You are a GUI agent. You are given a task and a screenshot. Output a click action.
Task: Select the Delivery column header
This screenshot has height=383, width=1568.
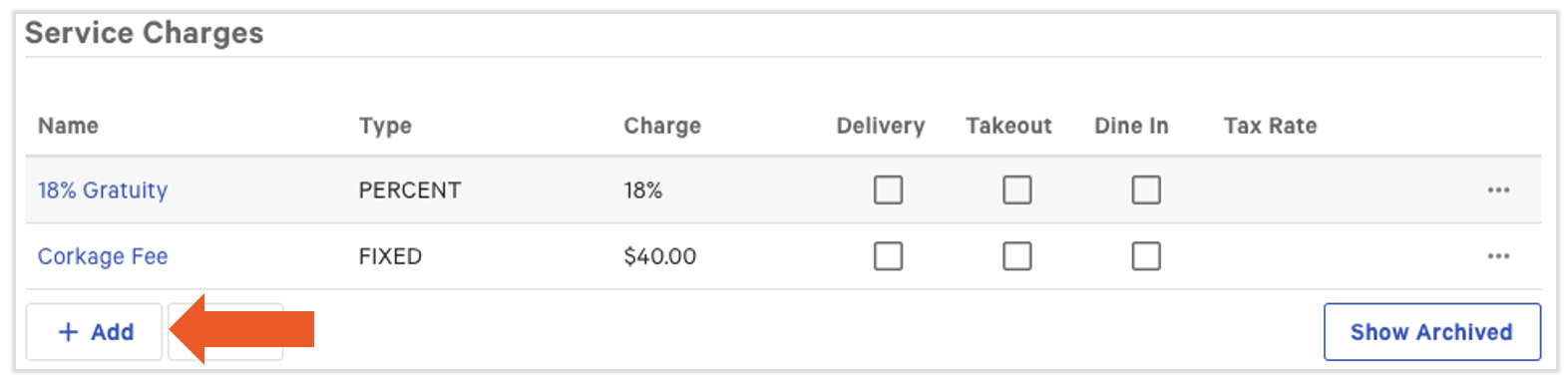[881, 126]
